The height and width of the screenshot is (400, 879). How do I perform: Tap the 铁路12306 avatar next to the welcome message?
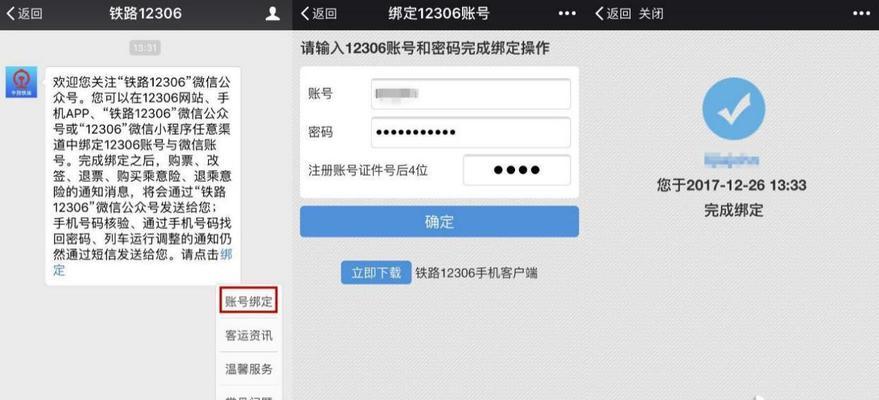tap(21, 82)
